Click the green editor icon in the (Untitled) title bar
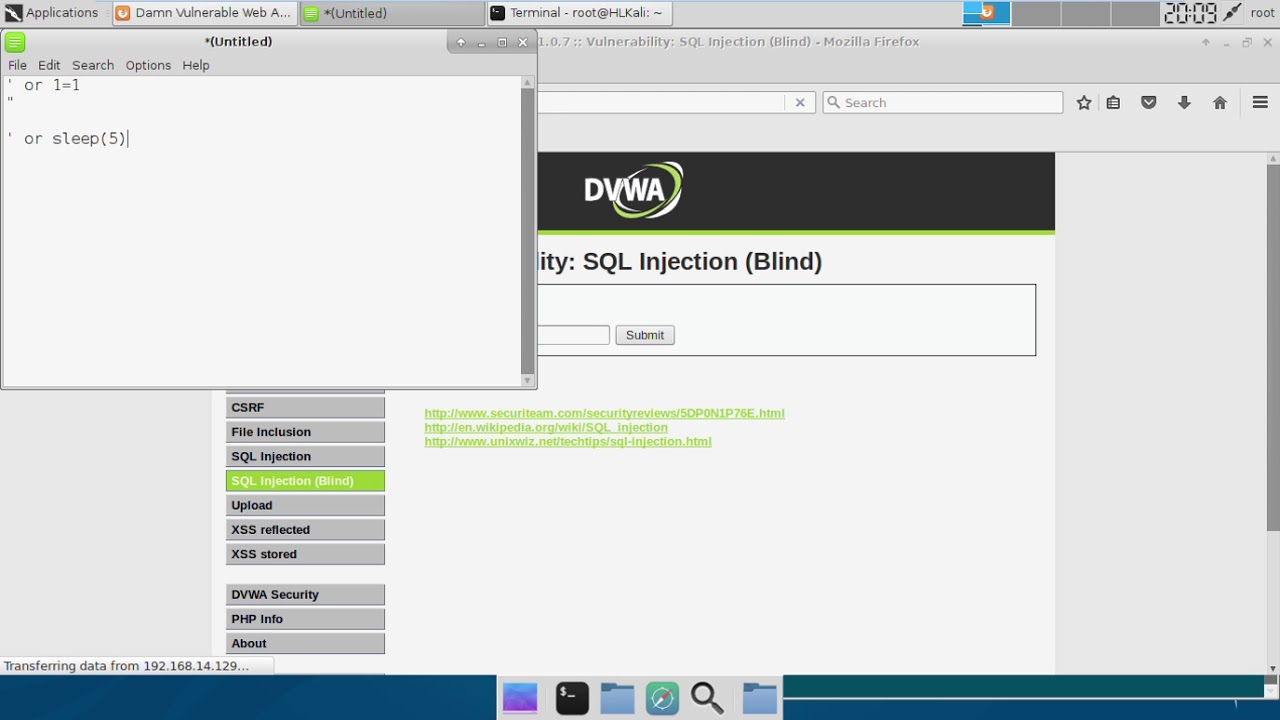The width and height of the screenshot is (1280, 720). 15,42
